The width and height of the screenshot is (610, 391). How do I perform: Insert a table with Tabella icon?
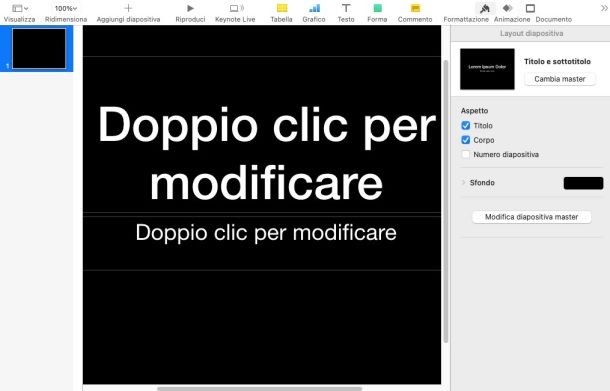[x=282, y=8]
